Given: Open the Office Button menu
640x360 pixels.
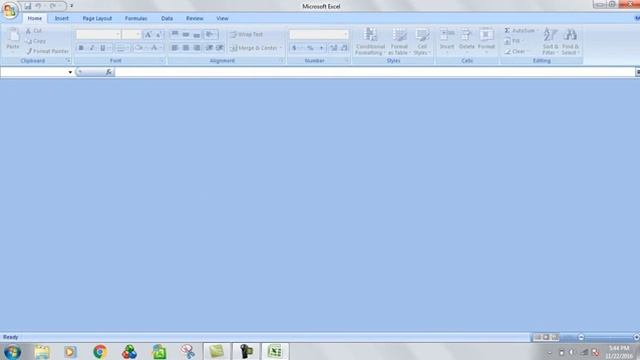Looking at the screenshot, I should 9,10.
